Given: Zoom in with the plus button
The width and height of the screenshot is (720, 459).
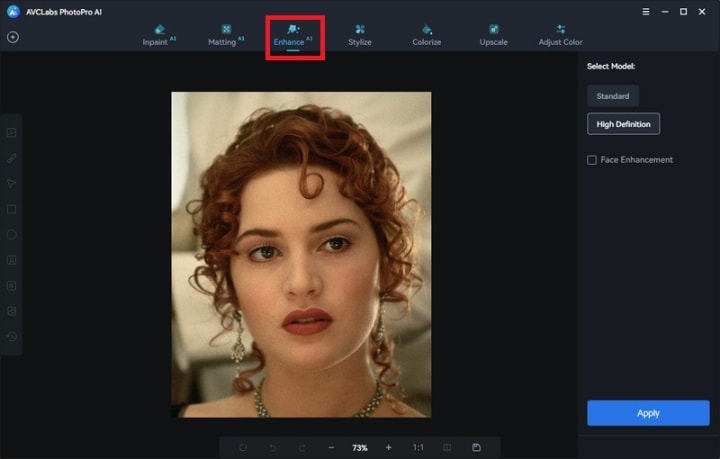Looking at the screenshot, I should [388, 447].
